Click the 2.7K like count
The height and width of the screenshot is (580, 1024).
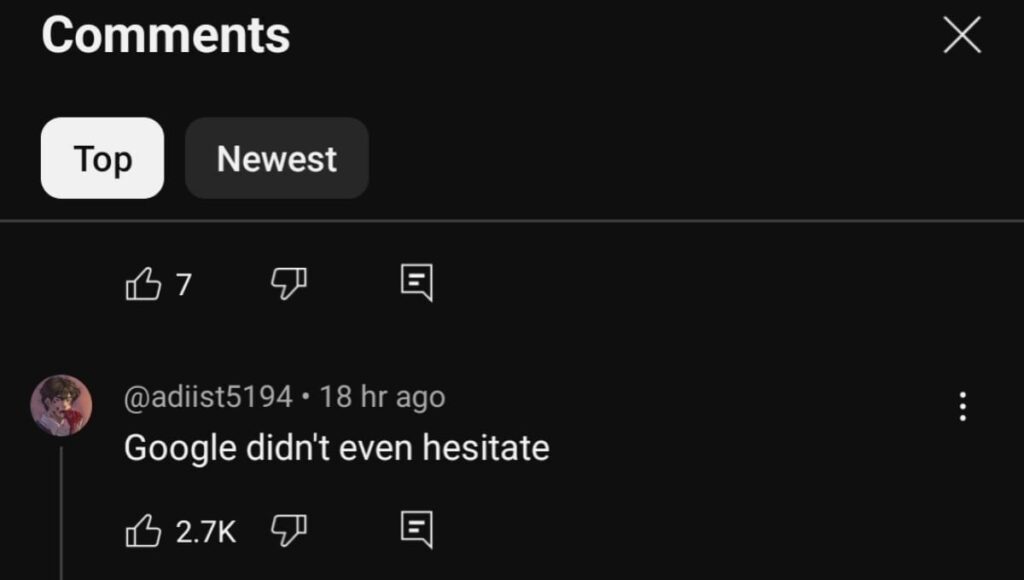pos(206,531)
